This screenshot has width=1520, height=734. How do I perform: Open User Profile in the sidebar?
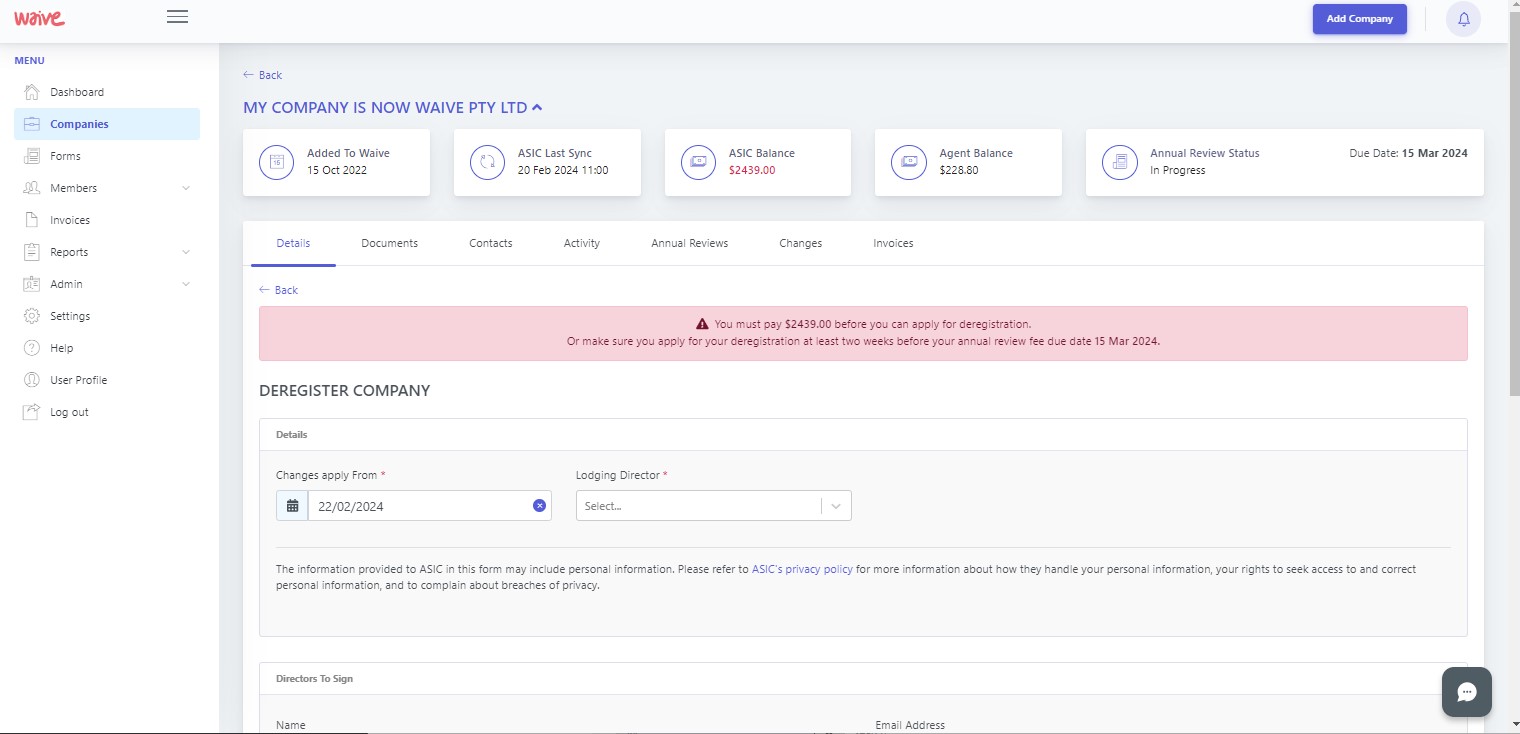pyautogui.click(x=107, y=380)
